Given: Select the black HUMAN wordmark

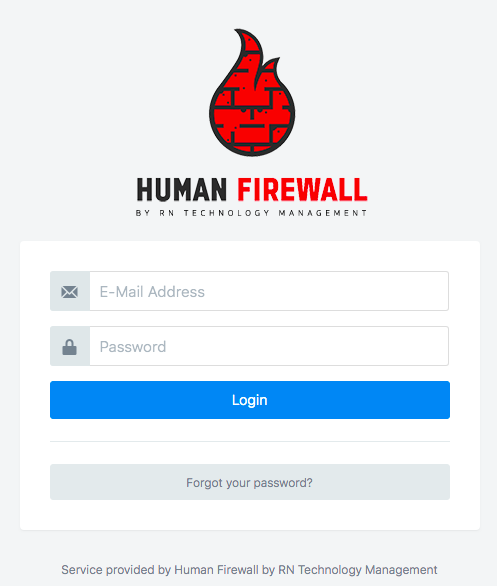Looking at the screenshot, I should click(182, 189).
